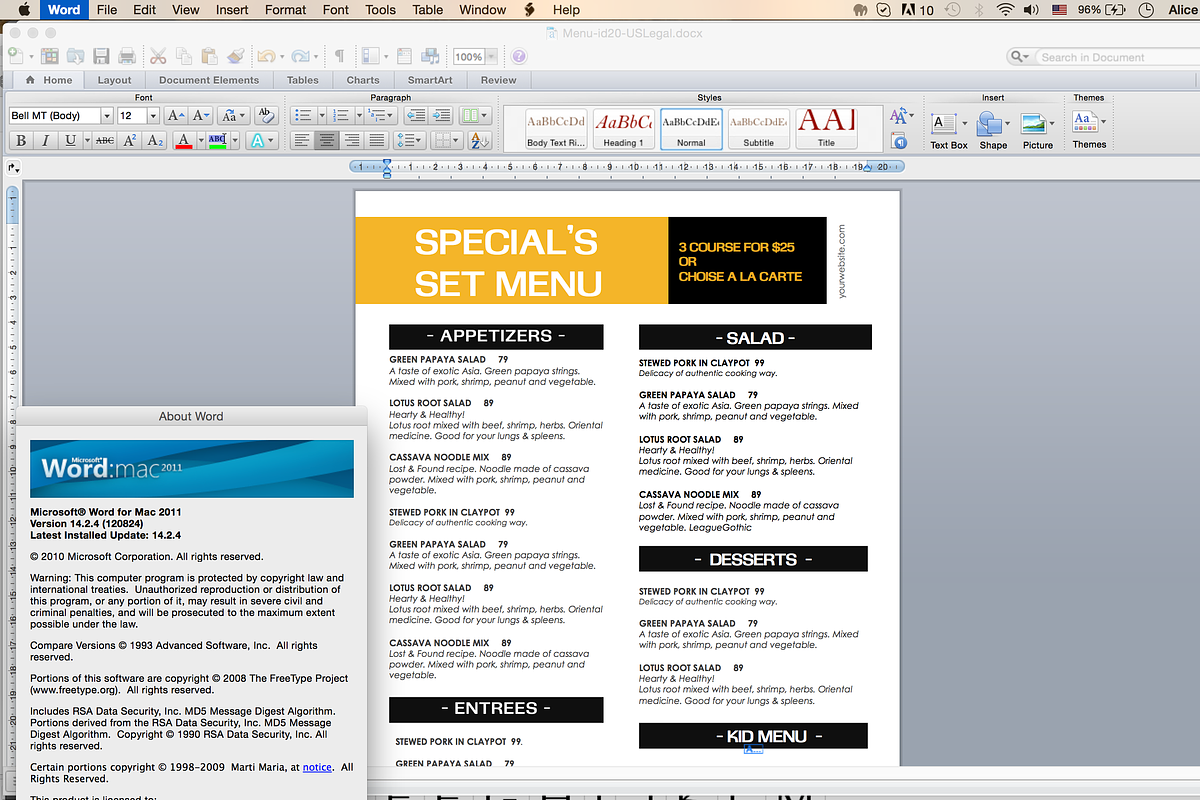
Task: Open the Format menu
Action: tap(286, 10)
